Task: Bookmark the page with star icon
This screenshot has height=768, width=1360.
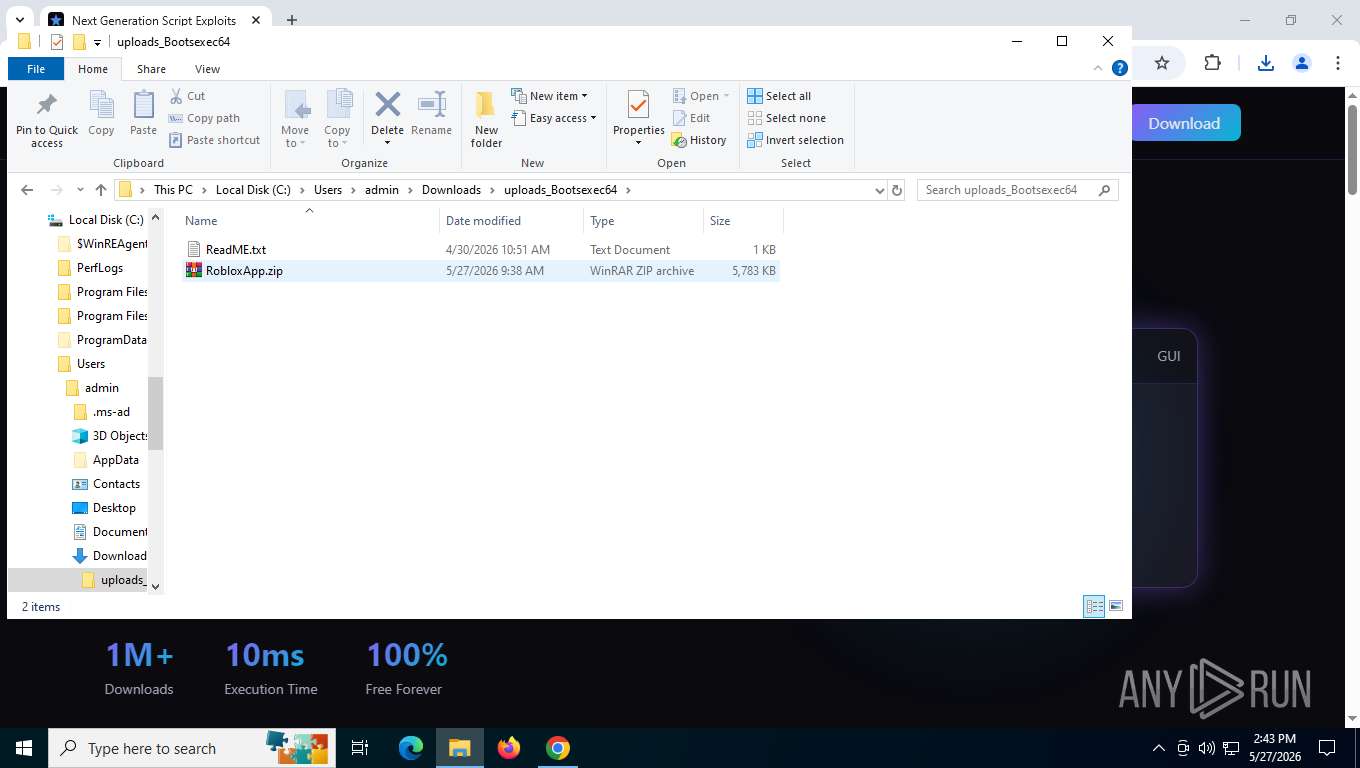Action: (1162, 63)
